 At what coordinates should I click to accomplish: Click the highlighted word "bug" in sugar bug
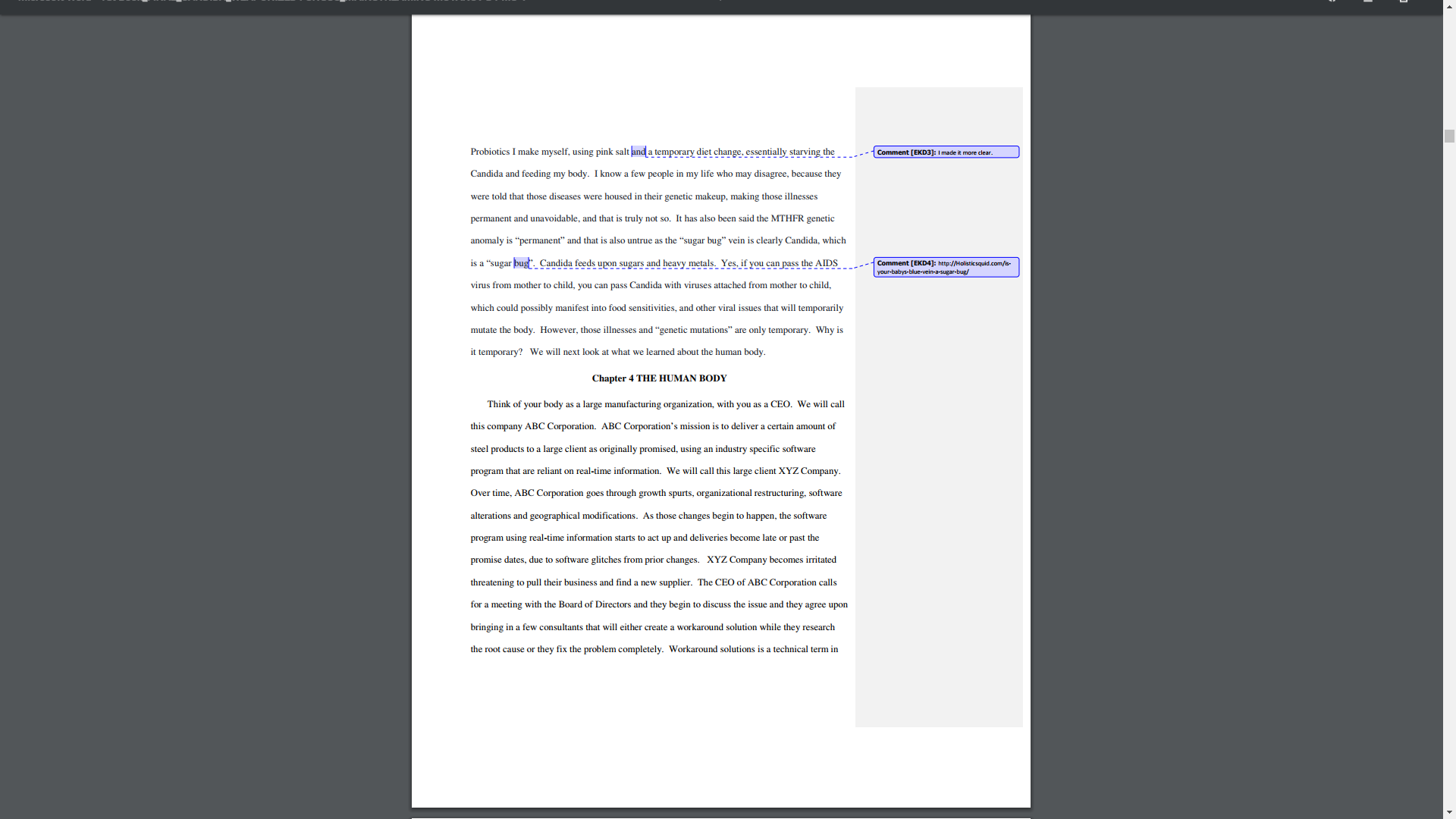tap(521, 263)
